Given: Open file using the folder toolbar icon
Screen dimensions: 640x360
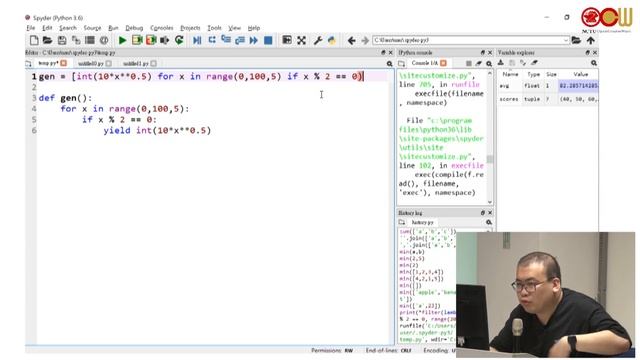Looking at the screenshot, I should click(48, 40).
